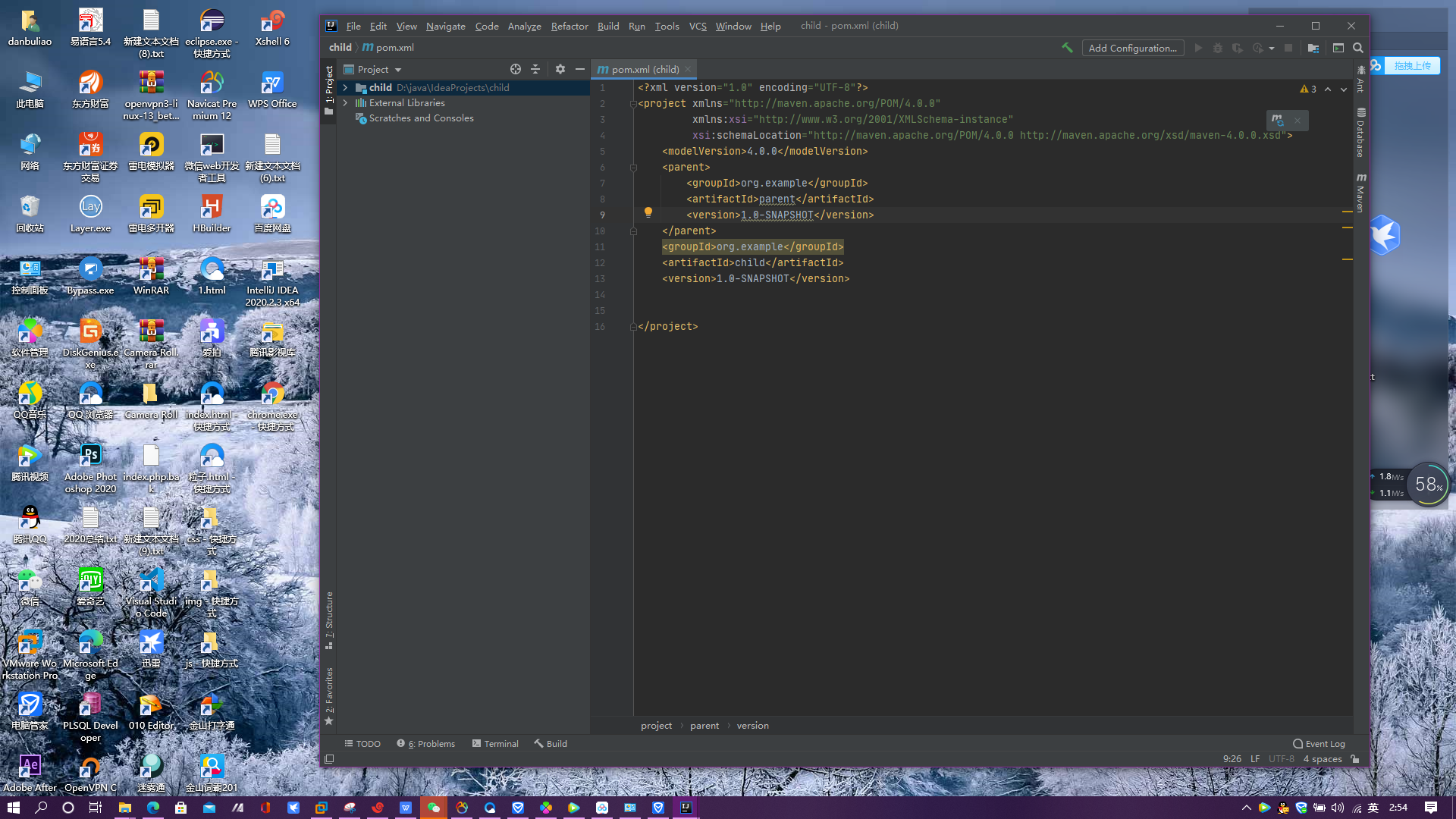Screen dimensions: 1456x819
Task: Click the Windows Start button
Action: tap(13, 808)
